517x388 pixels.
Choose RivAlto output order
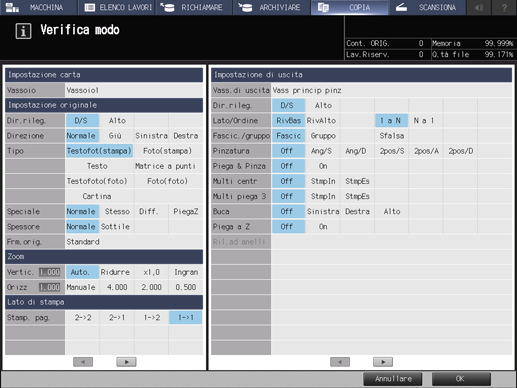(323, 121)
